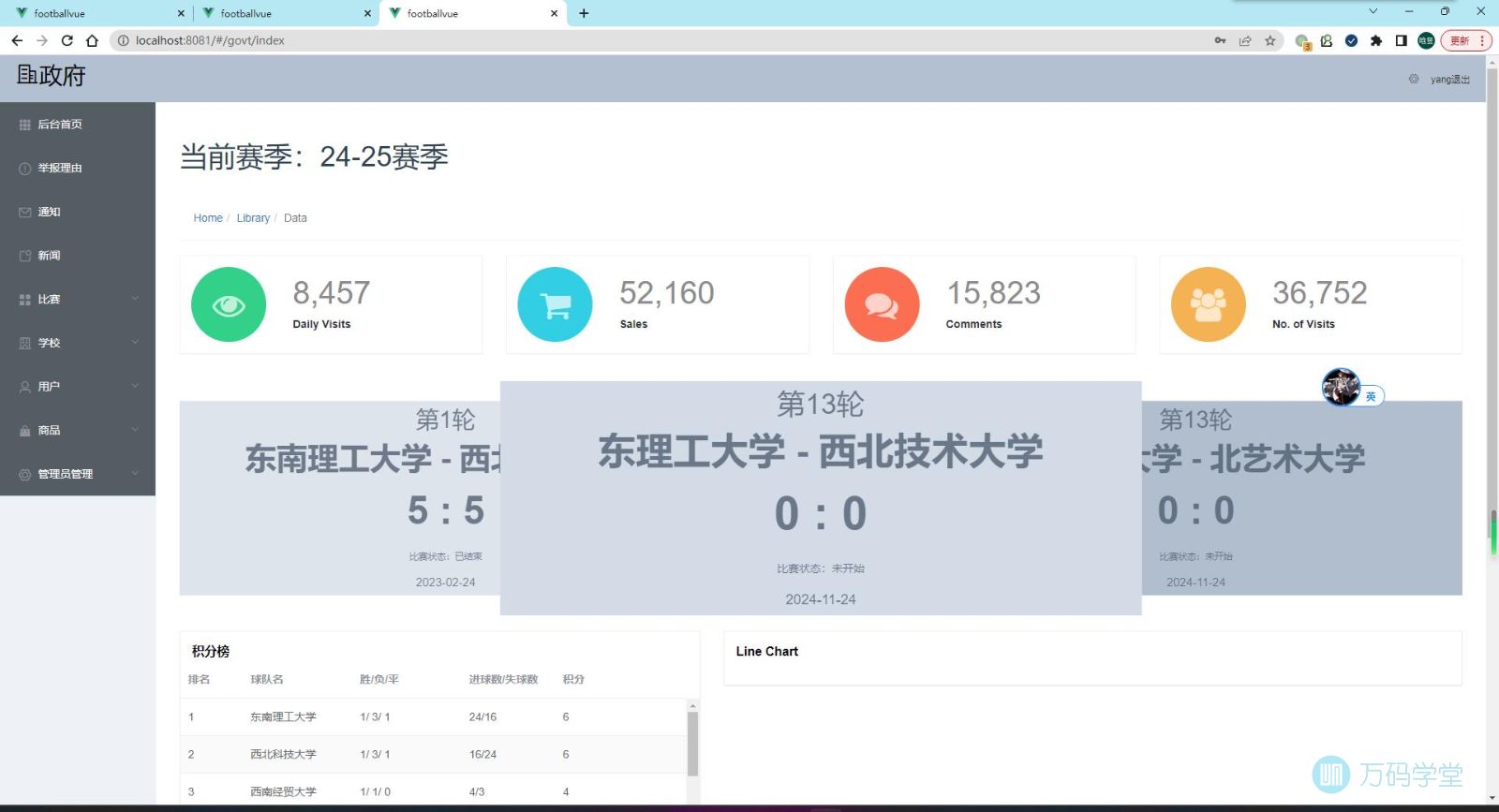Open the browser extensions puzzle icon
Image resolution: width=1499 pixels, height=812 pixels.
tap(1375, 40)
